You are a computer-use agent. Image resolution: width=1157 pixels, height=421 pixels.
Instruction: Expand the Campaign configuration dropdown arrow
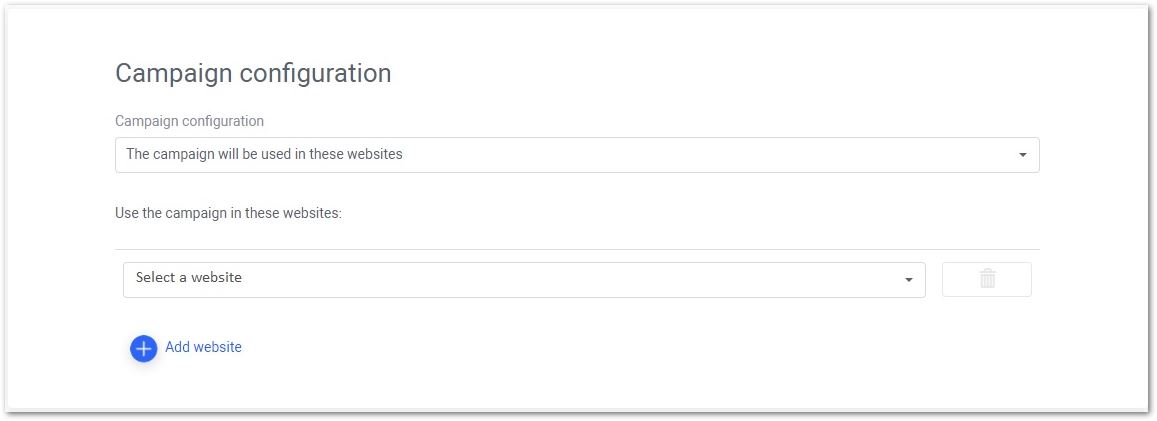coord(1023,155)
